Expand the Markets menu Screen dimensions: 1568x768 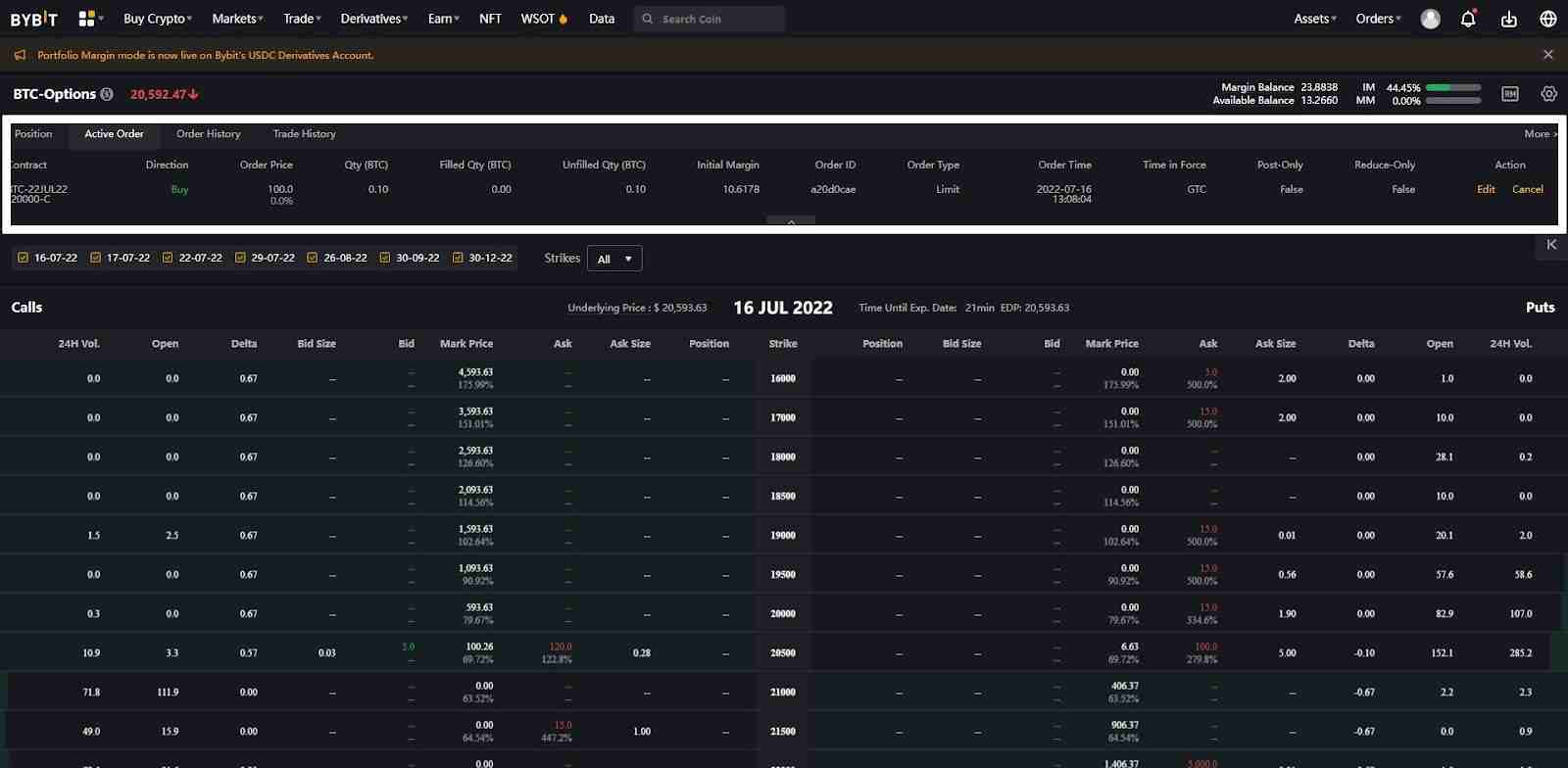tap(238, 19)
